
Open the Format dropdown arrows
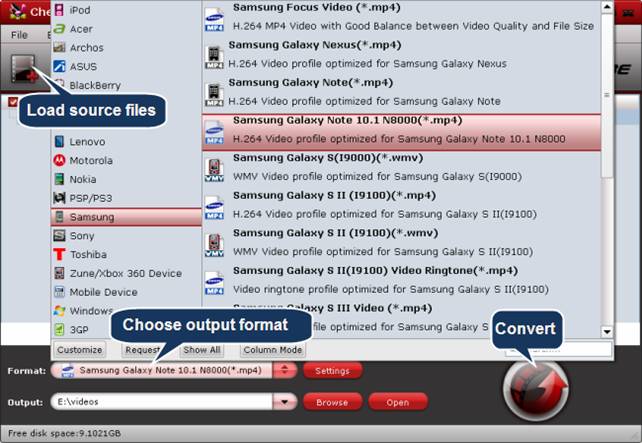pyautogui.click(x=285, y=371)
